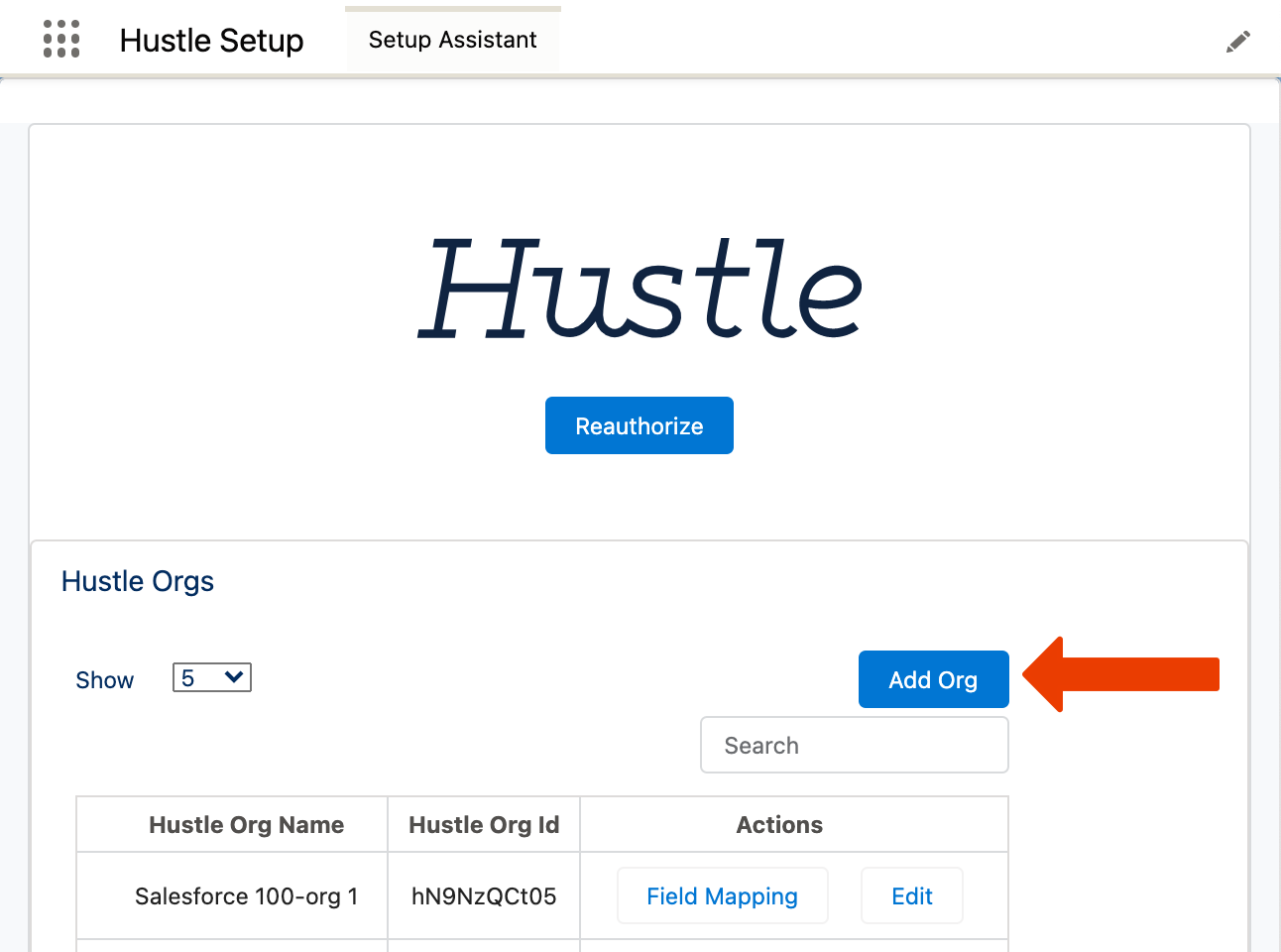The height and width of the screenshot is (952, 1281).
Task: Switch to the Setup Assistant tab
Action: click(452, 40)
